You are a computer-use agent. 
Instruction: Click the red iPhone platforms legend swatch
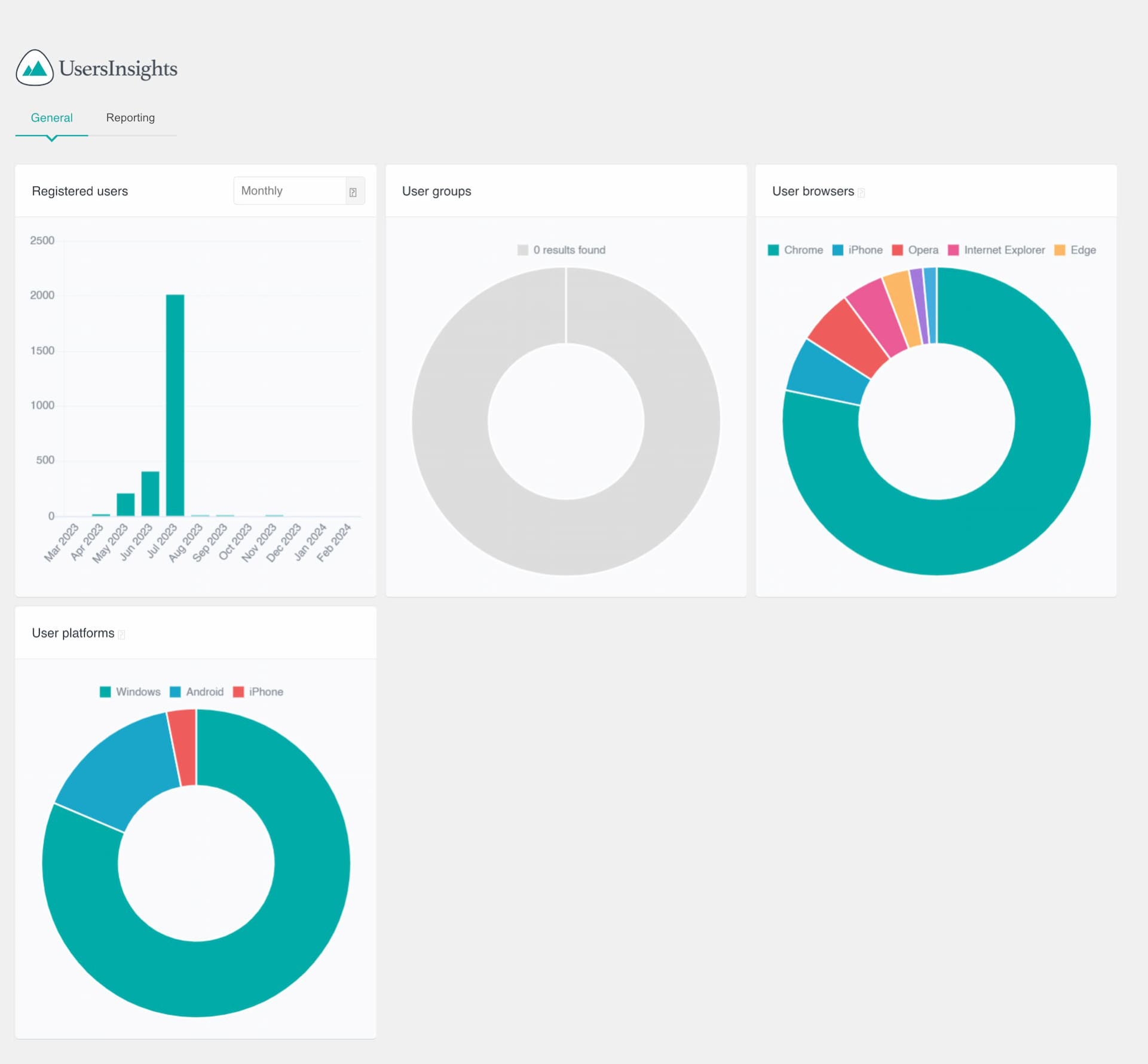pos(238,692)
